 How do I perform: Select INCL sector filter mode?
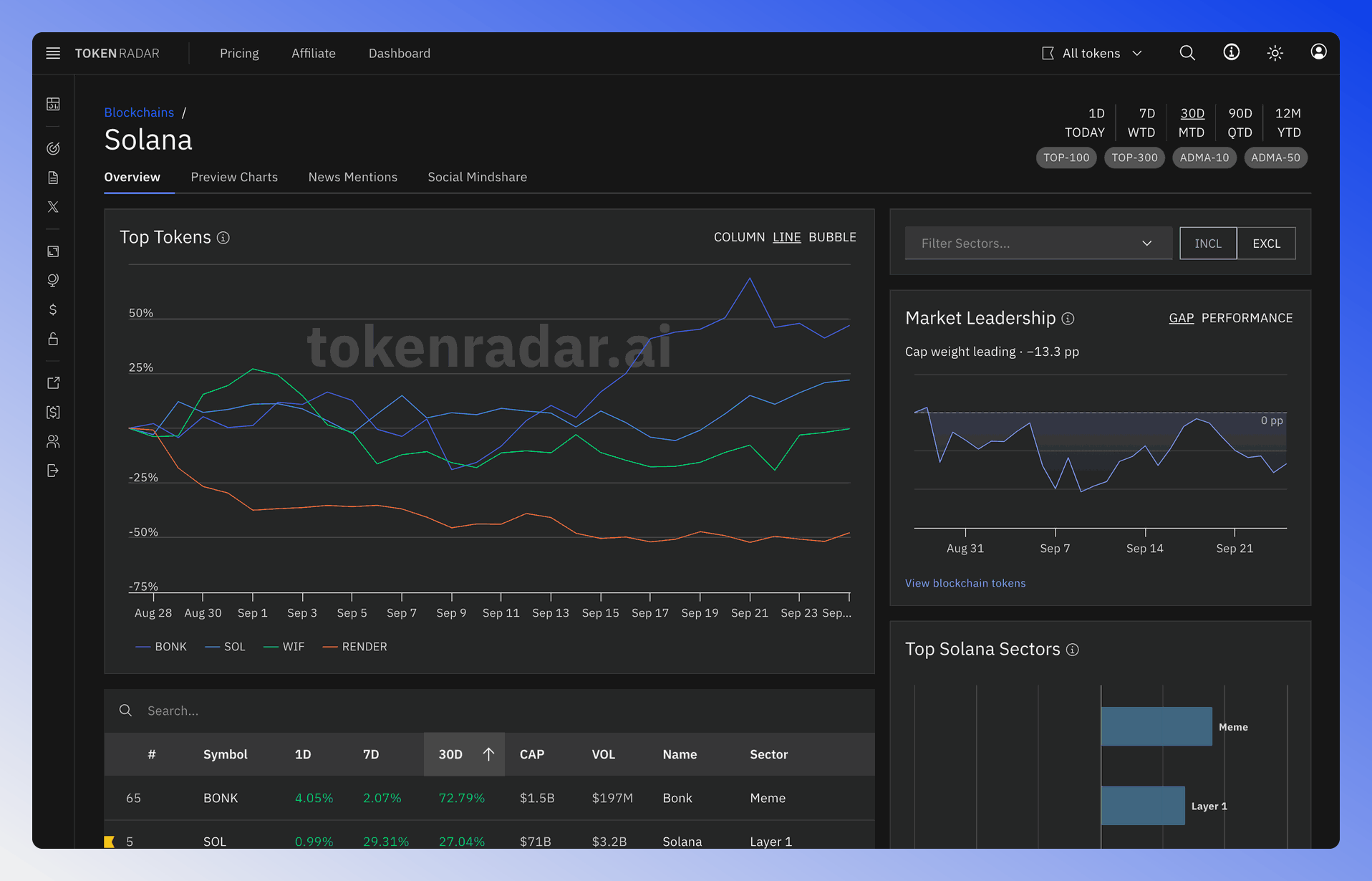tap(1208, 244)
